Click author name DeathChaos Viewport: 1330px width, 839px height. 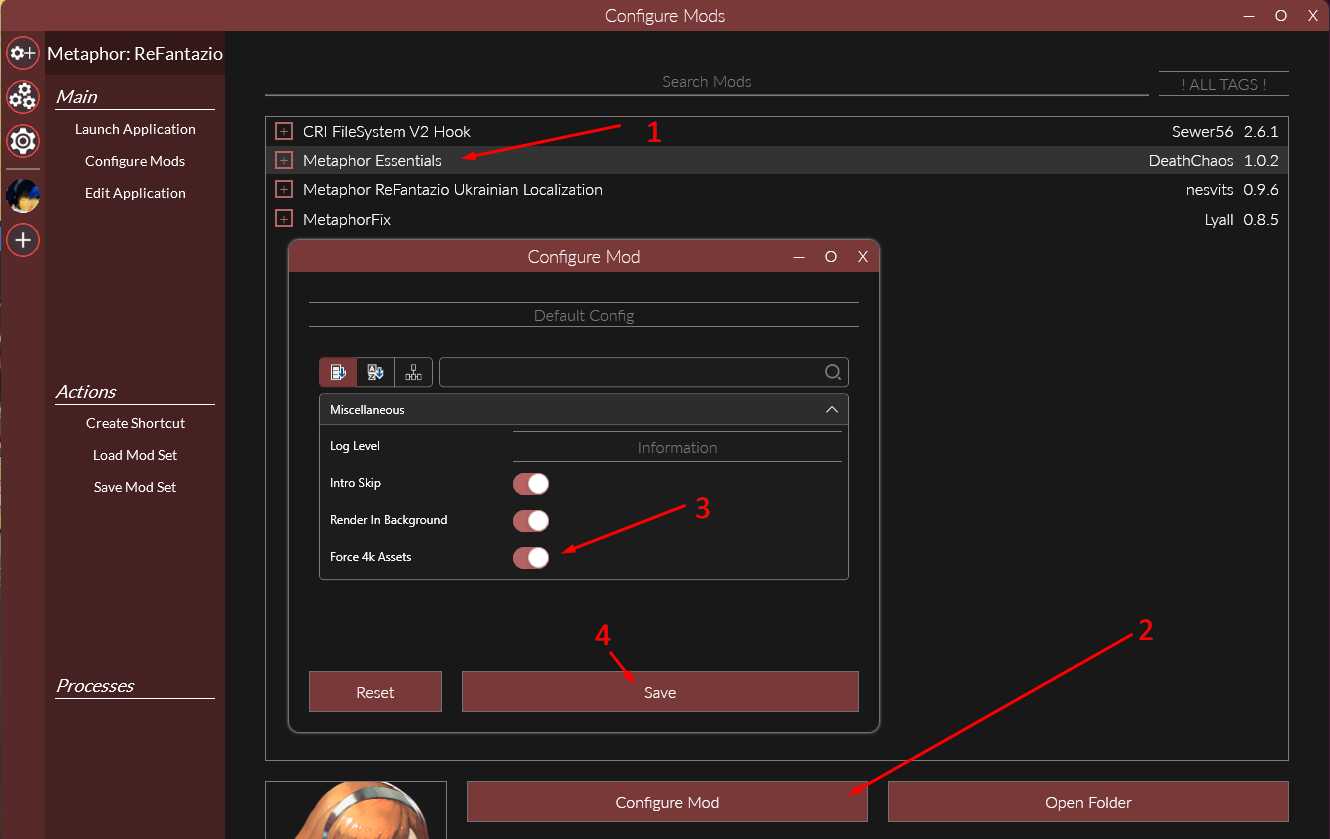pyautogui.click(x=1191, y=160)
